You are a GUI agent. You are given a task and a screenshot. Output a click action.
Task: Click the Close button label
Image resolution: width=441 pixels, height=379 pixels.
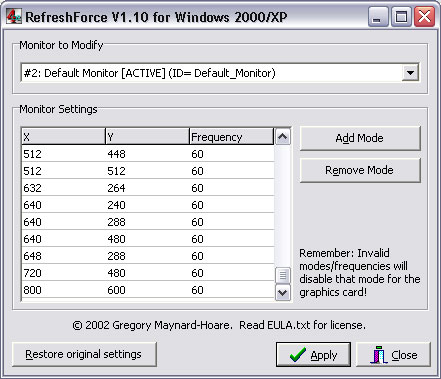click(x=404, y=355)
